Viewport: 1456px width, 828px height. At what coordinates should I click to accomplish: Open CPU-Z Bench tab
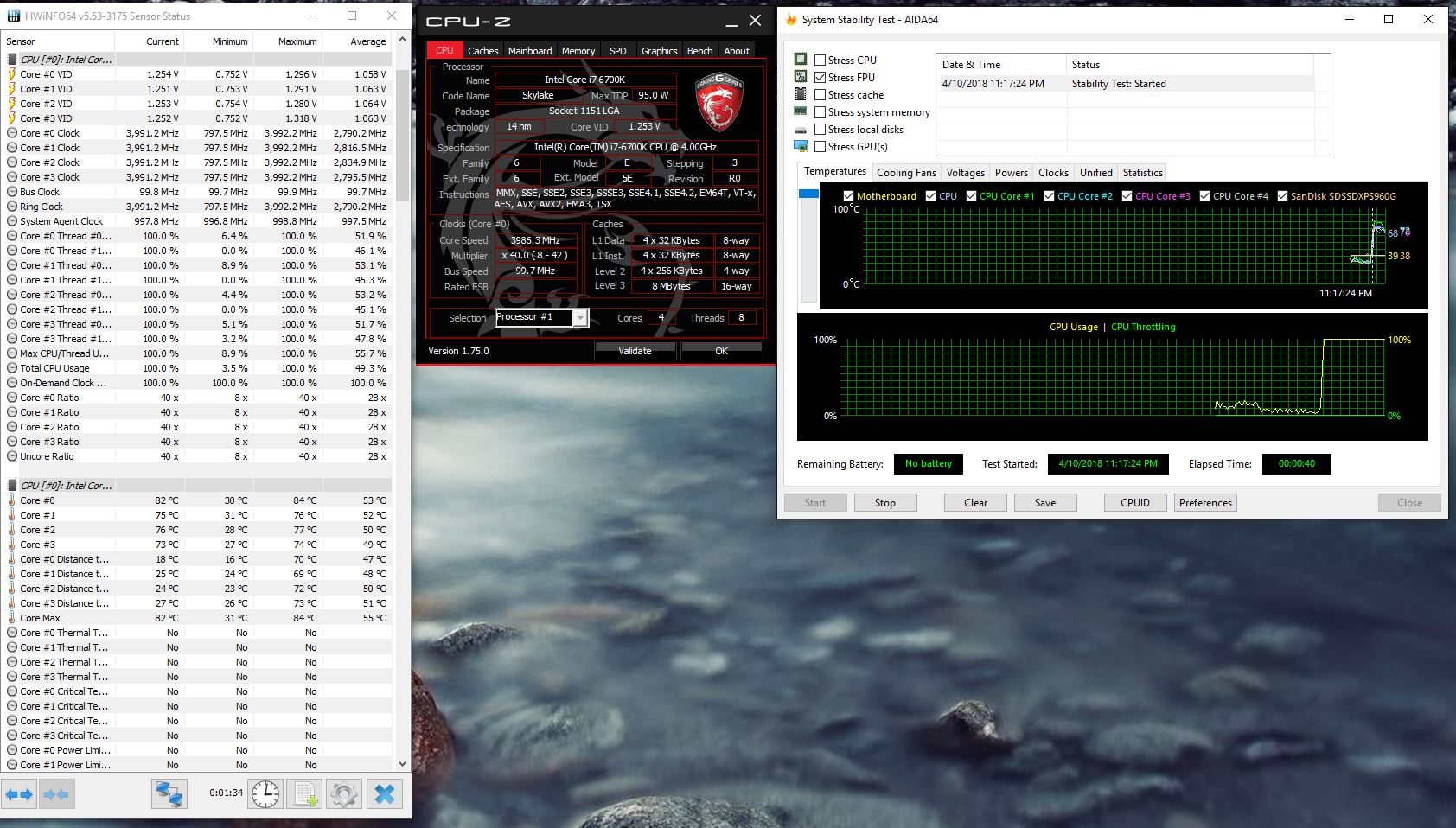point(699,51)
